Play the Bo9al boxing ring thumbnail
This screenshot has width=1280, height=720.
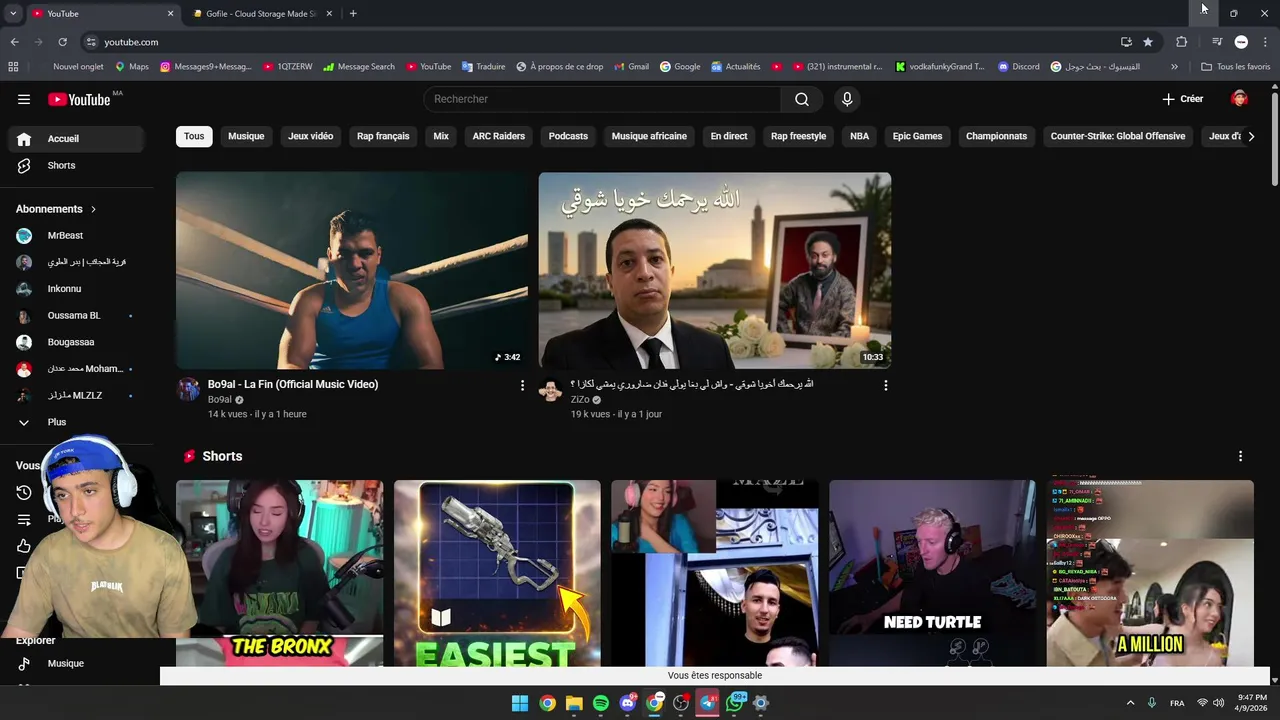[x=352, y=270]
